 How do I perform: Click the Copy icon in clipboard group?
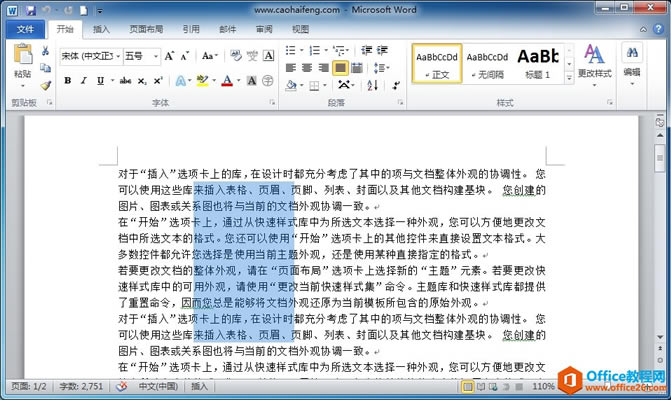click(45, 68)
